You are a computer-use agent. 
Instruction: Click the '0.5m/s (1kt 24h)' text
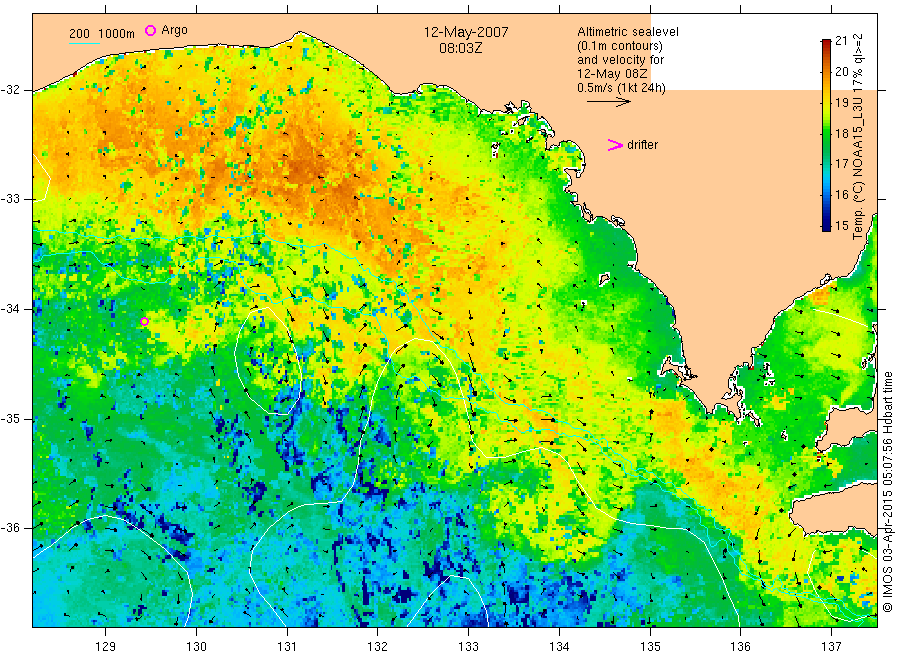(x=622, y=88)
